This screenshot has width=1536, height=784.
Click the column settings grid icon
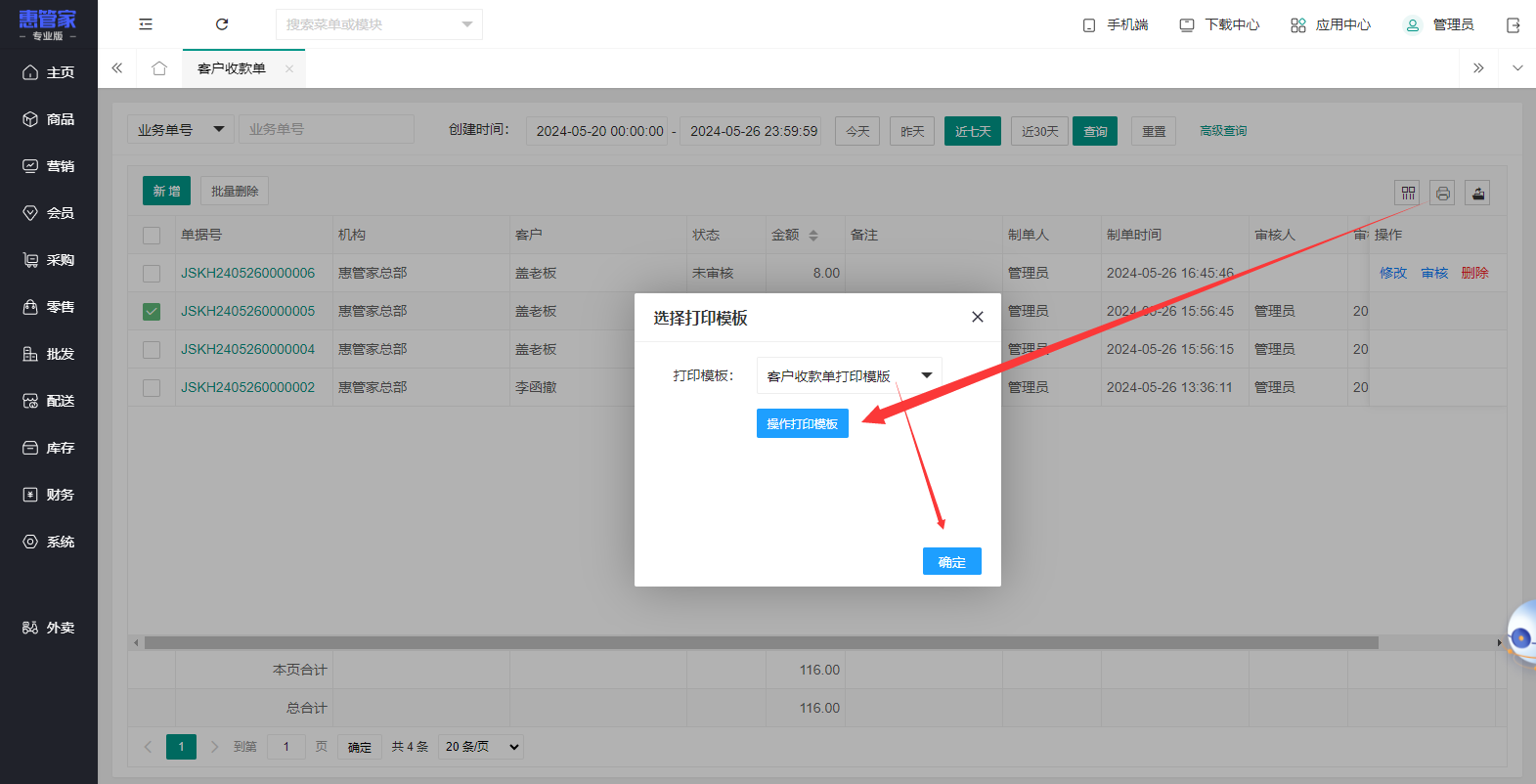1408,193
